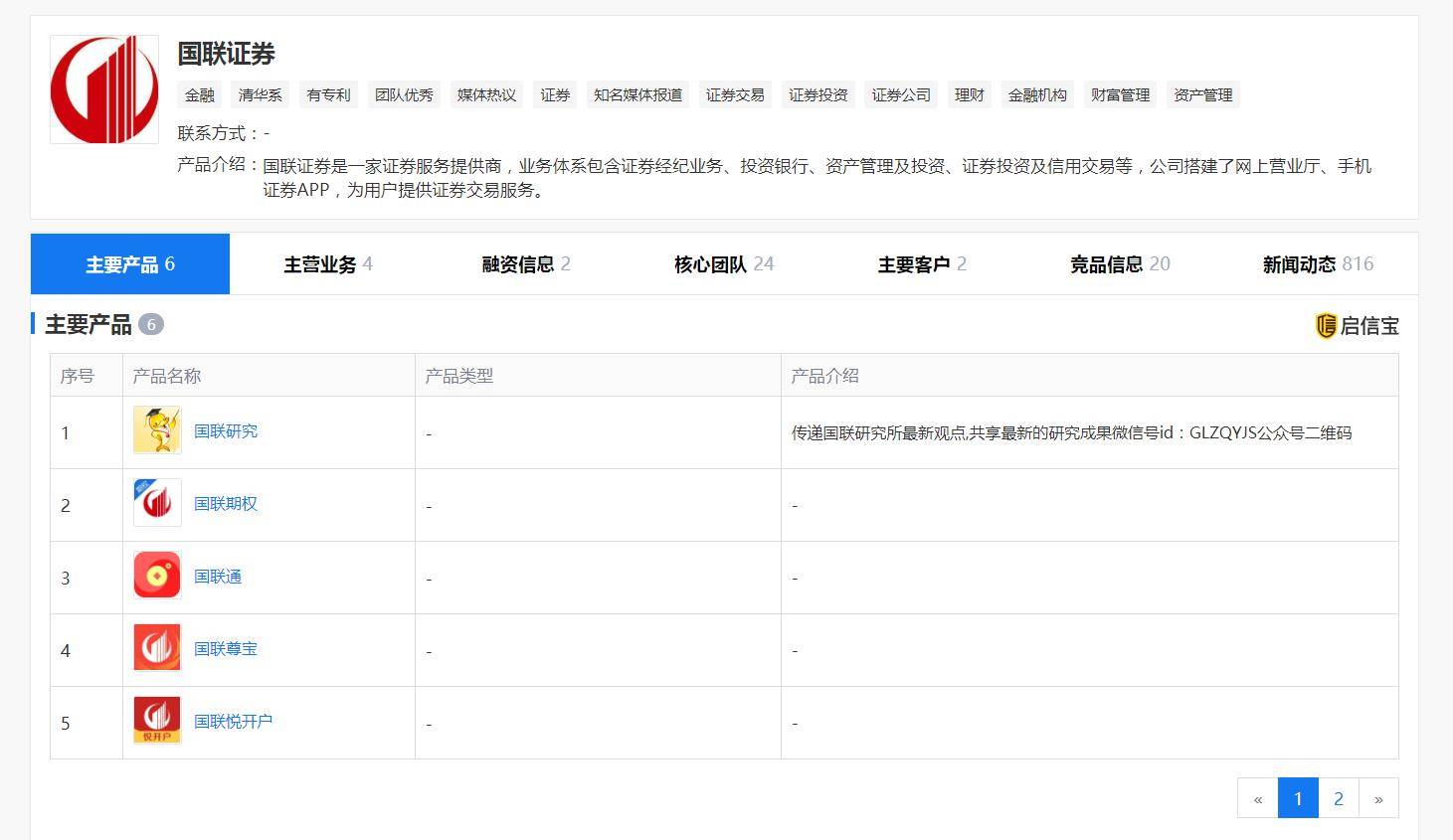Image resolution: width=1453 pixels, height=840 pixels.
Task: Switch to the 主营业务 tab
Action: pyautogui.click(x=328, y=264)
